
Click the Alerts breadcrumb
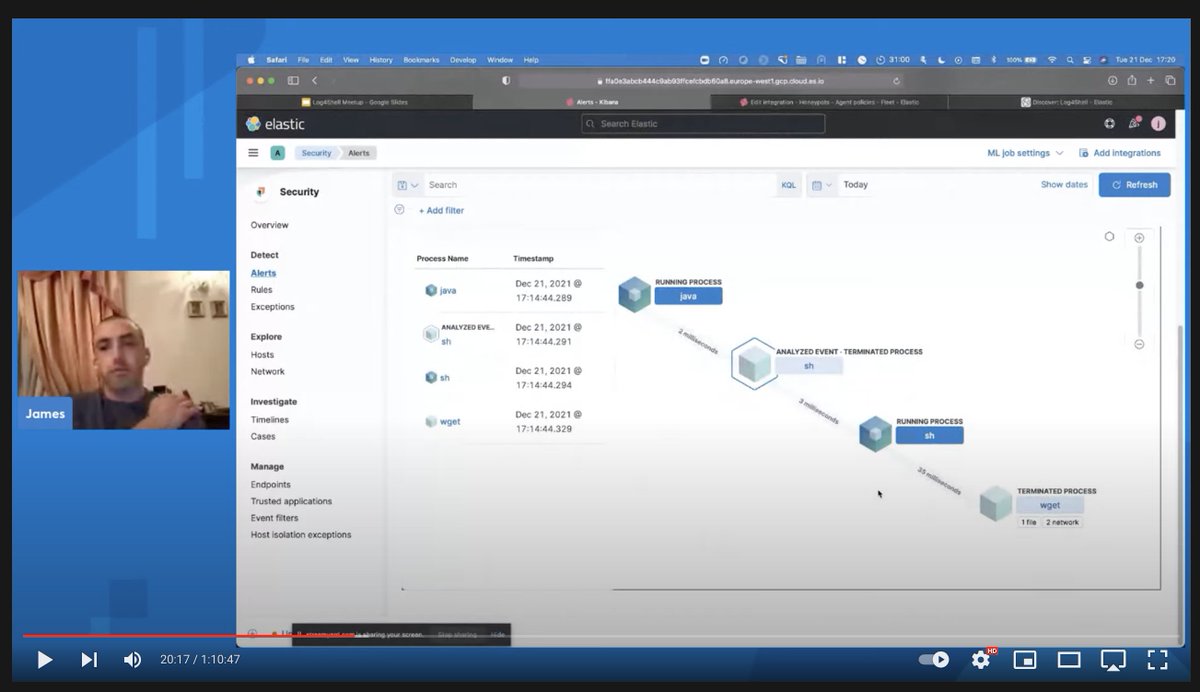click(359, 153)
